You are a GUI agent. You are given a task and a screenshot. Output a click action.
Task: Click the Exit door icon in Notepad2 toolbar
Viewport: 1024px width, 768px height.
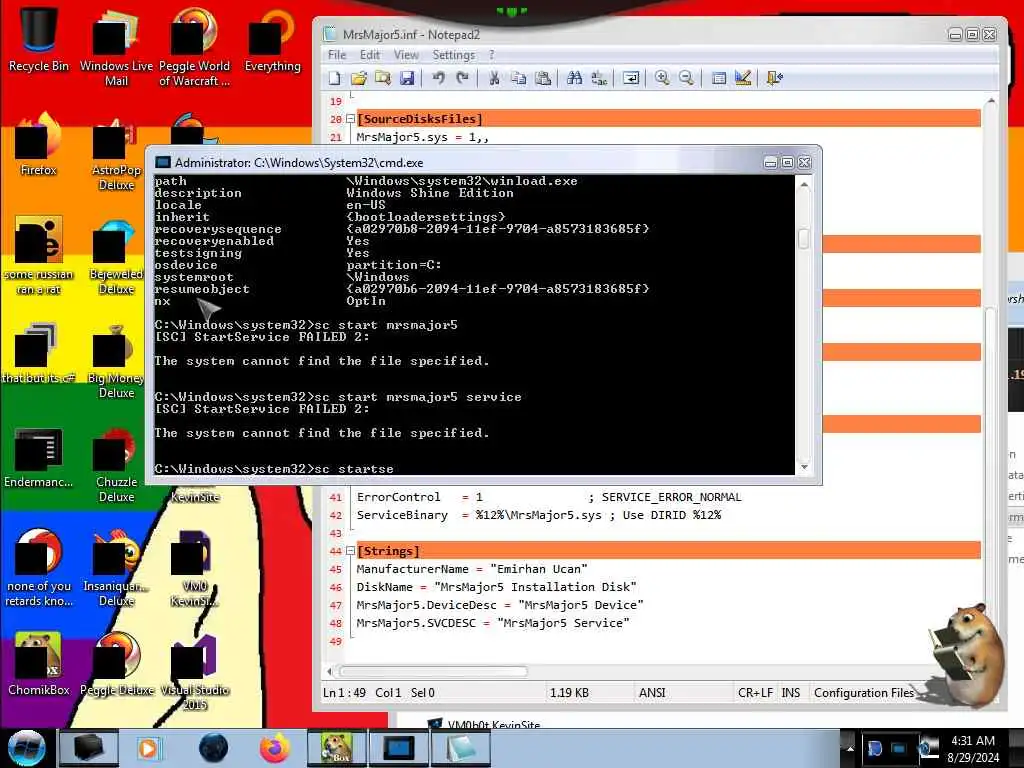click(775, 78)
